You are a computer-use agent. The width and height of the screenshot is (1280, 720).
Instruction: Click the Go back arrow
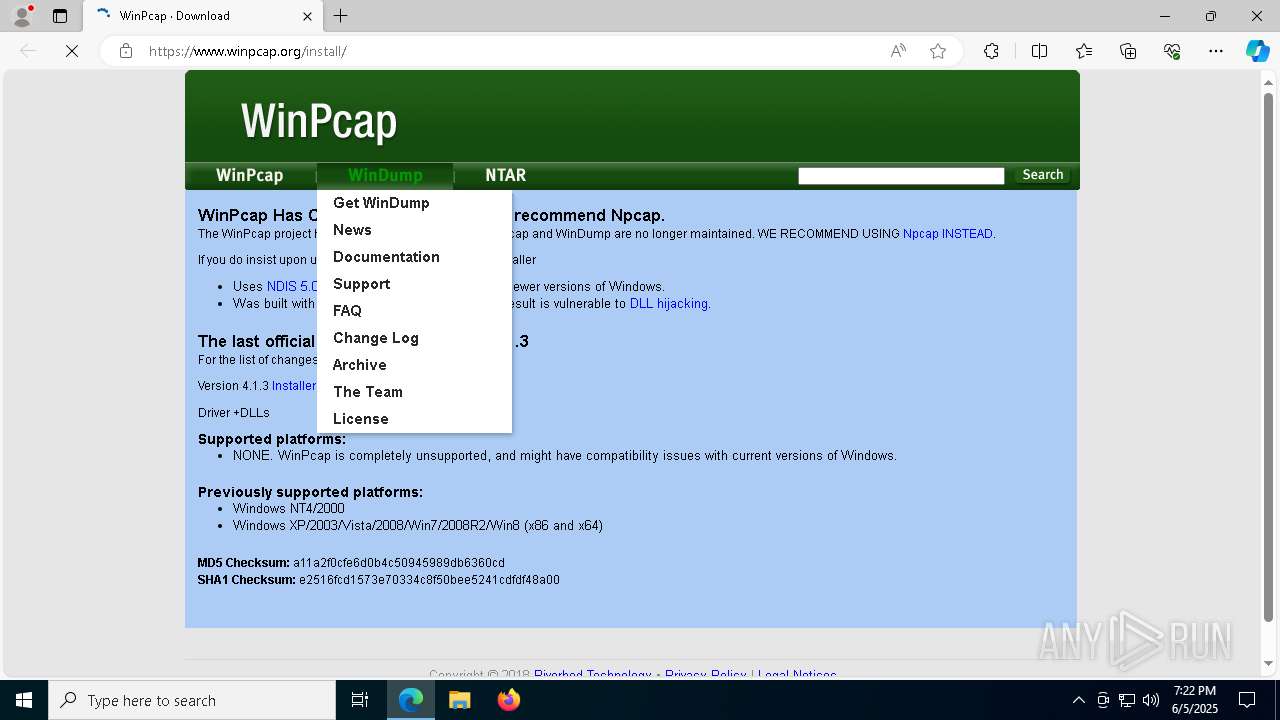(28, 51)
